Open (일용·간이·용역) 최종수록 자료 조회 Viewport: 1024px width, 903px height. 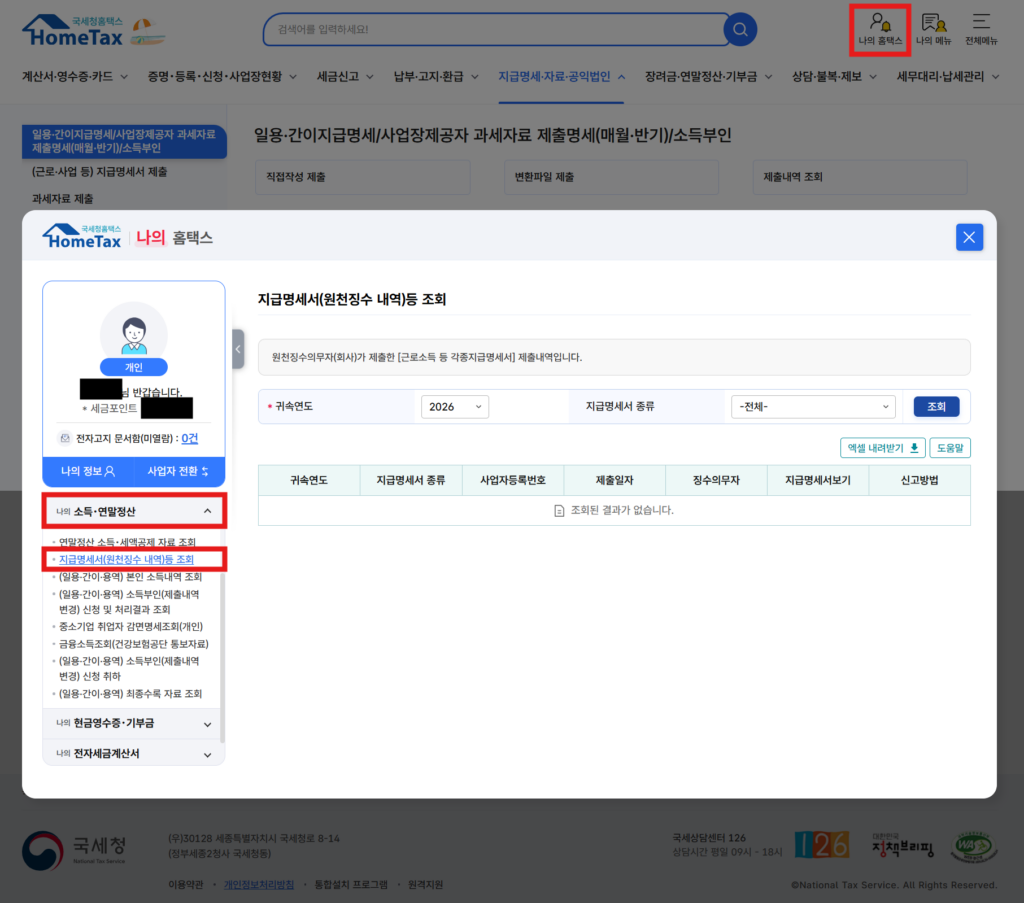(130, 693)
